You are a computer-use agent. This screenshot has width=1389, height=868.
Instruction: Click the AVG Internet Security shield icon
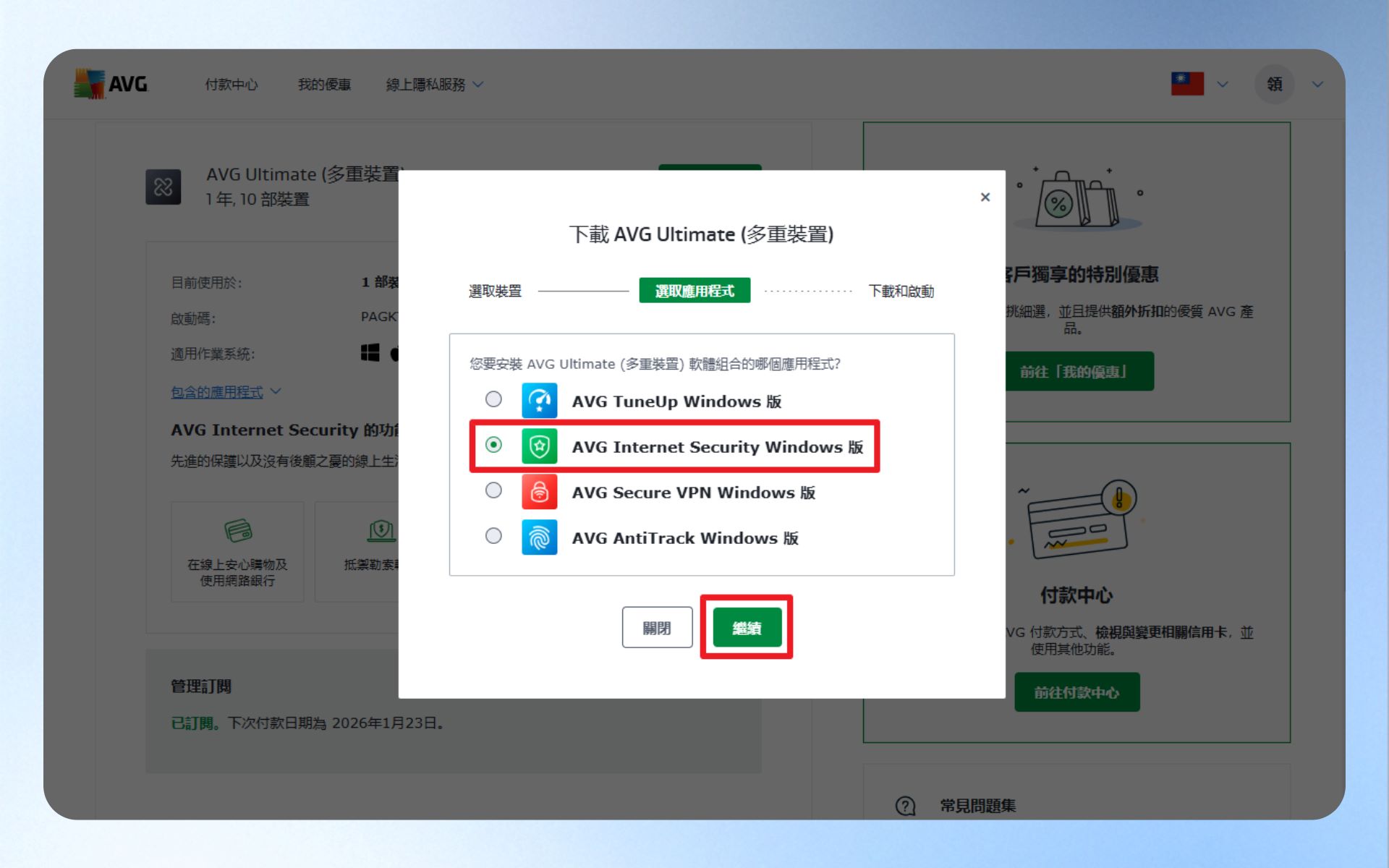(539, 446)
